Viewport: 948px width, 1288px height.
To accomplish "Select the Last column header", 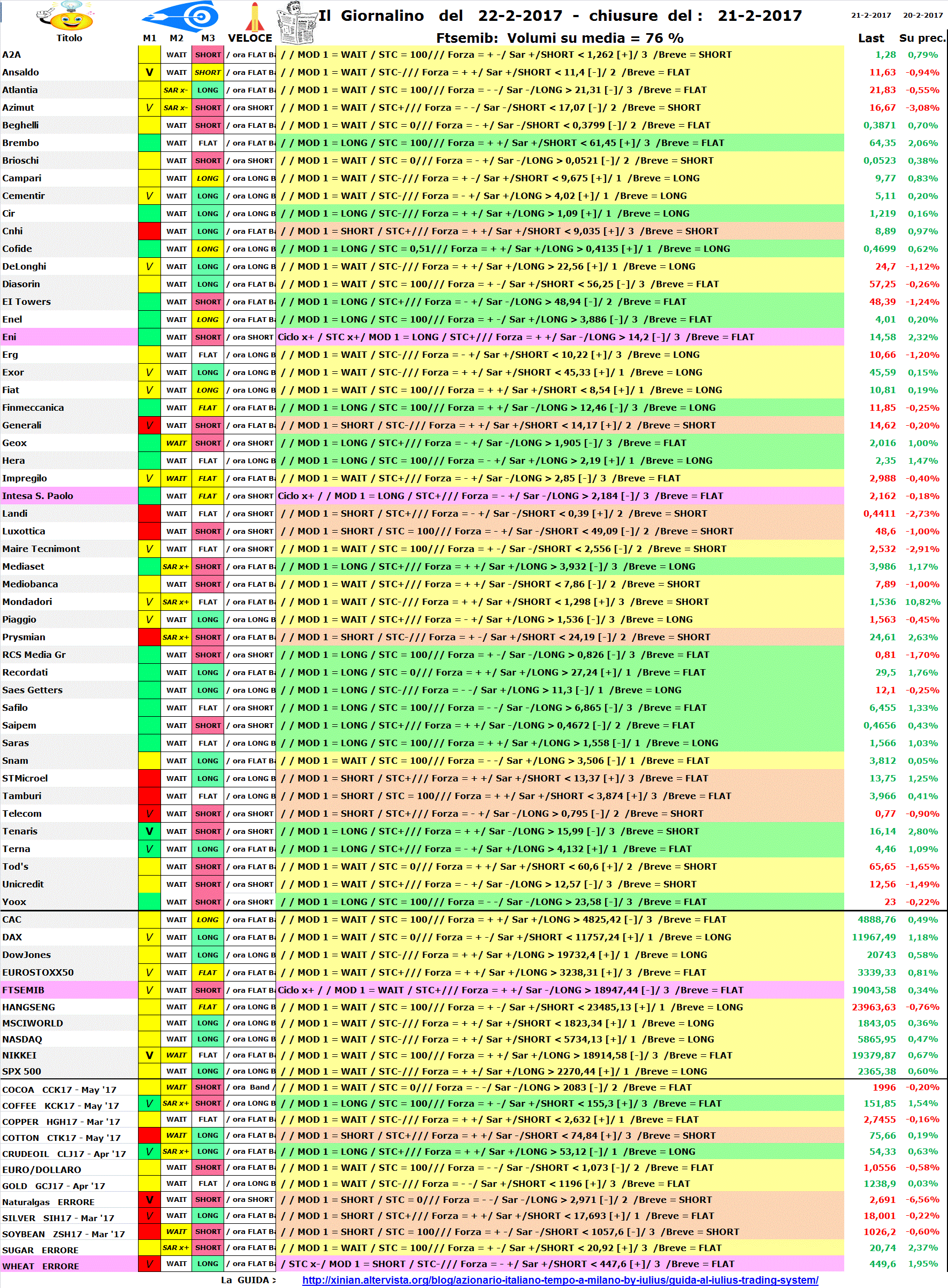I will coord(870,38).
